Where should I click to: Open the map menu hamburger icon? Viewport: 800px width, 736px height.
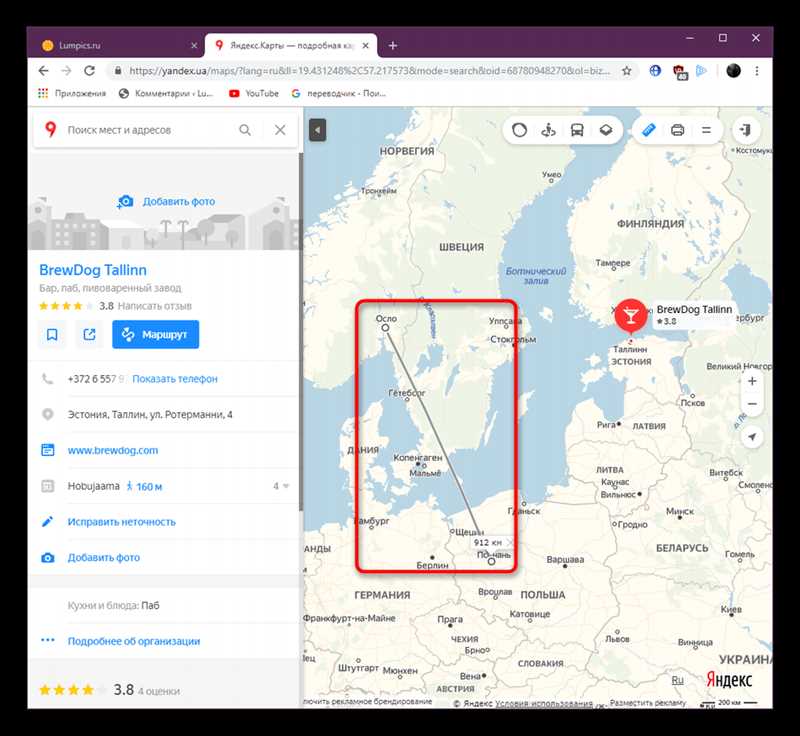[x=706, y=130]
